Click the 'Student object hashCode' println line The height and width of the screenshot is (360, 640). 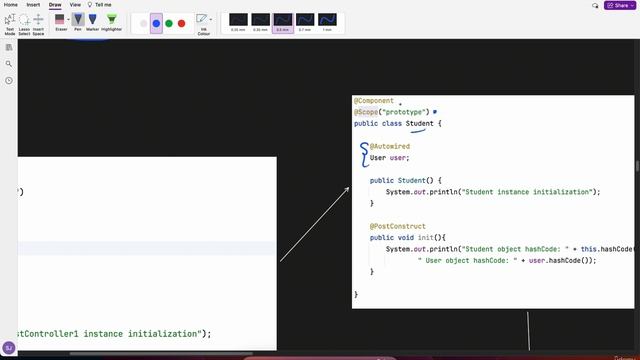pos(509,249)
